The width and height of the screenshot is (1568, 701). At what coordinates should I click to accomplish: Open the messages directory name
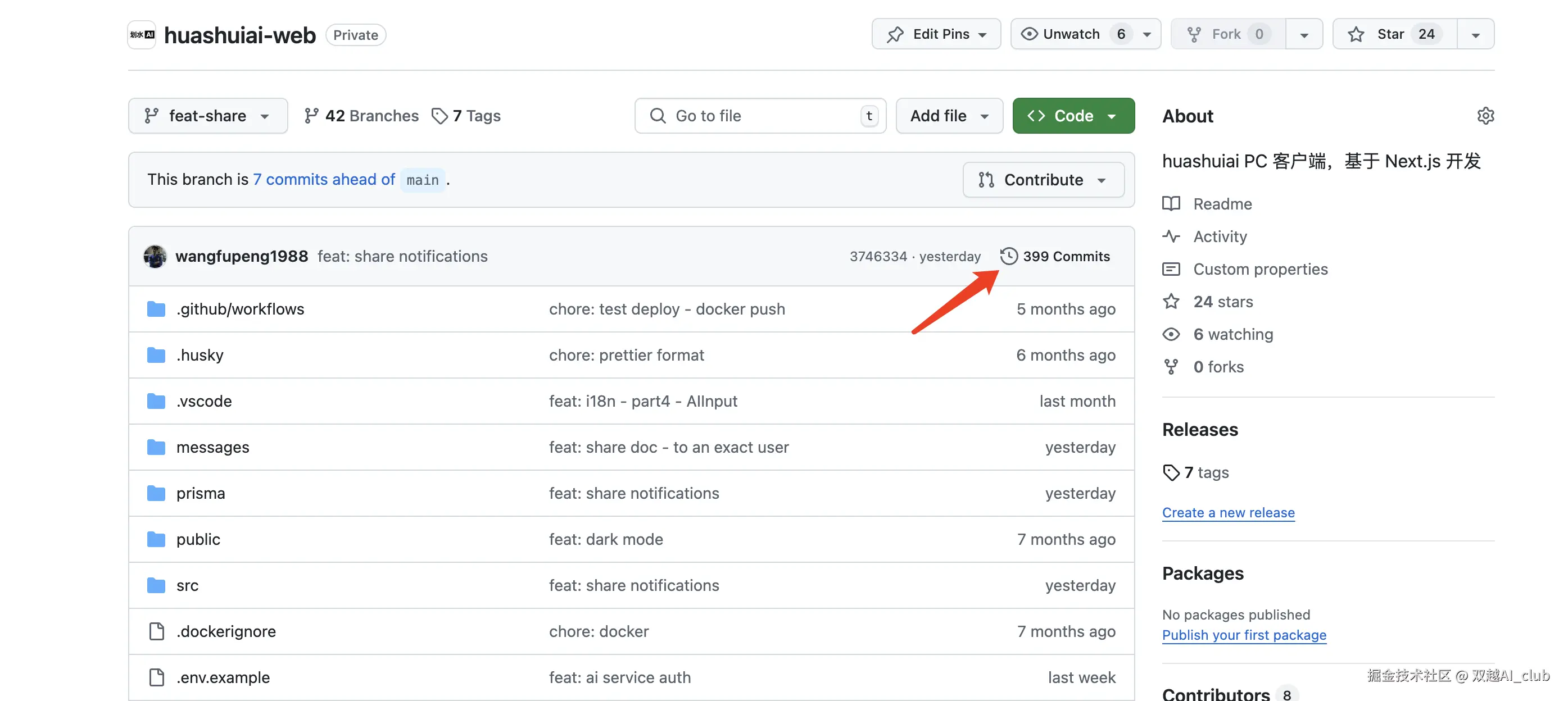pos(212,447)
